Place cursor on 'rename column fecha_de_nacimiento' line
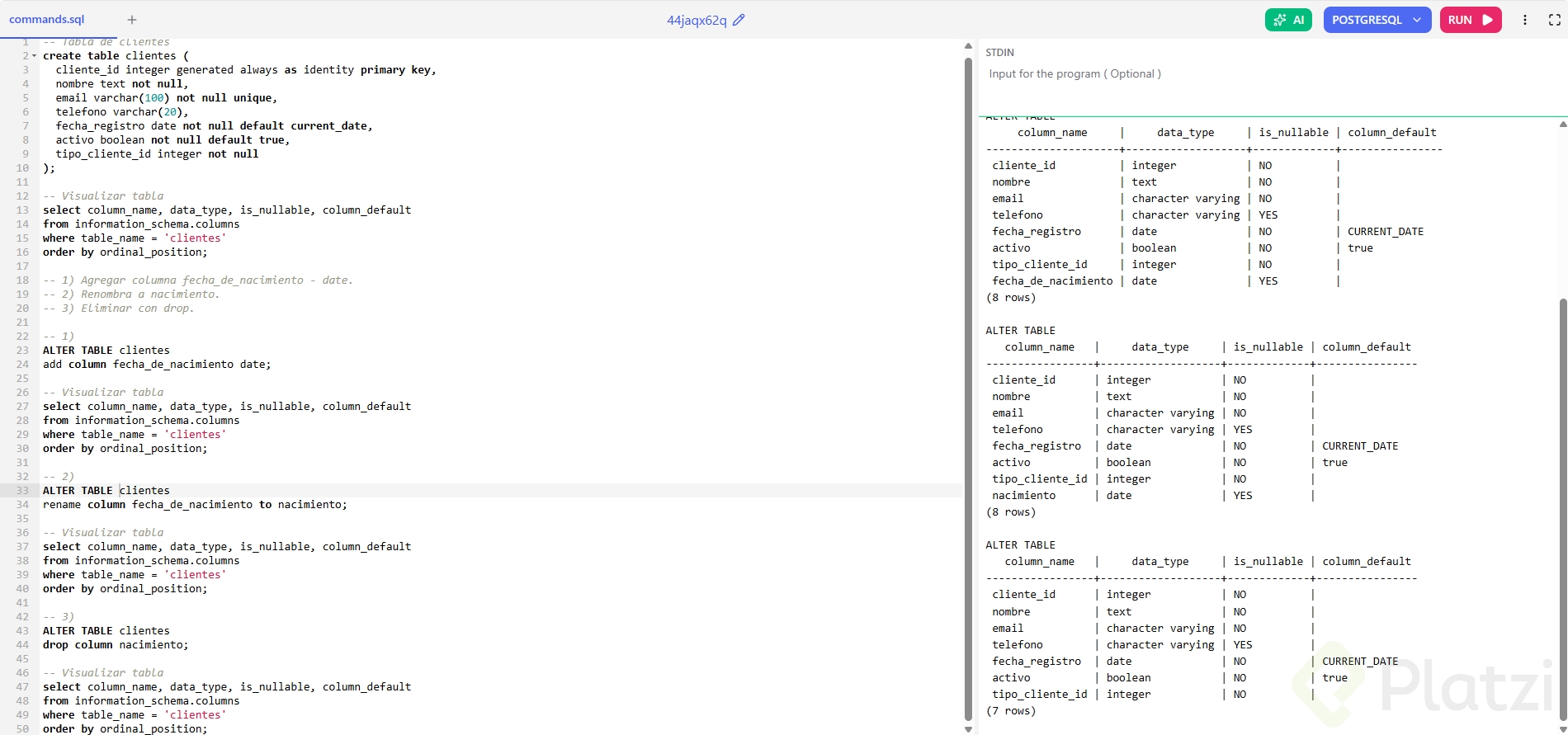The width and height of the screenshot is (1568, 735). coord(195,505)
